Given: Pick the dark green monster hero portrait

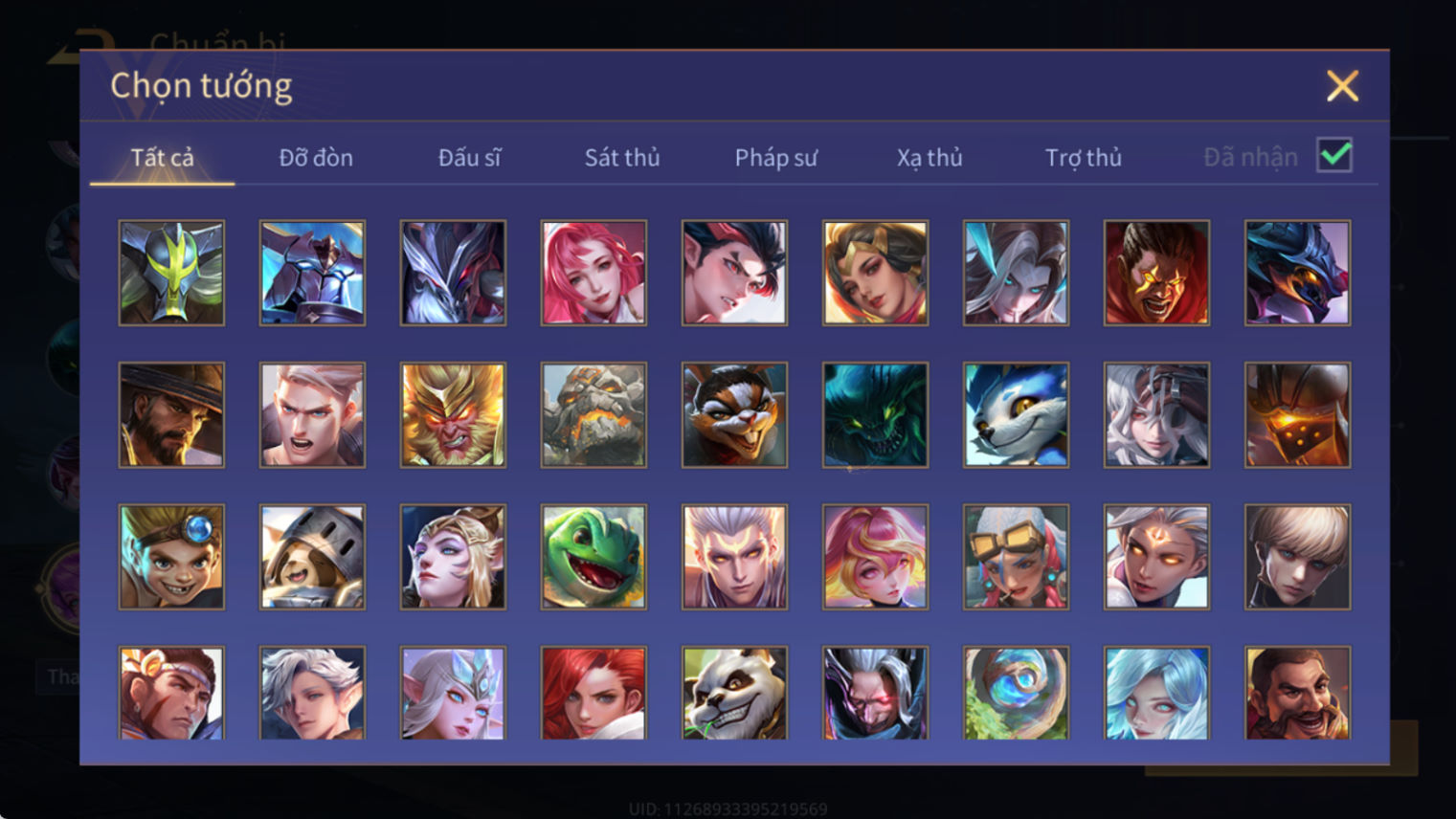Looking at the screenshot, I should pyautogui.click(x=875, y=415).
